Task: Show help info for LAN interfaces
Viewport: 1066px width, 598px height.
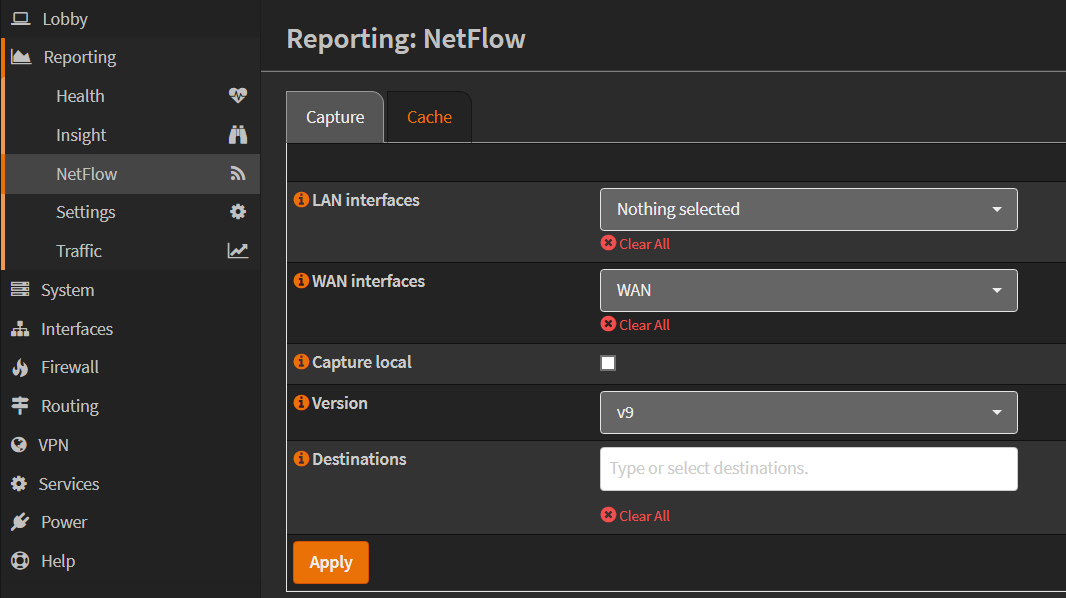Action: (x=300, y=200)
